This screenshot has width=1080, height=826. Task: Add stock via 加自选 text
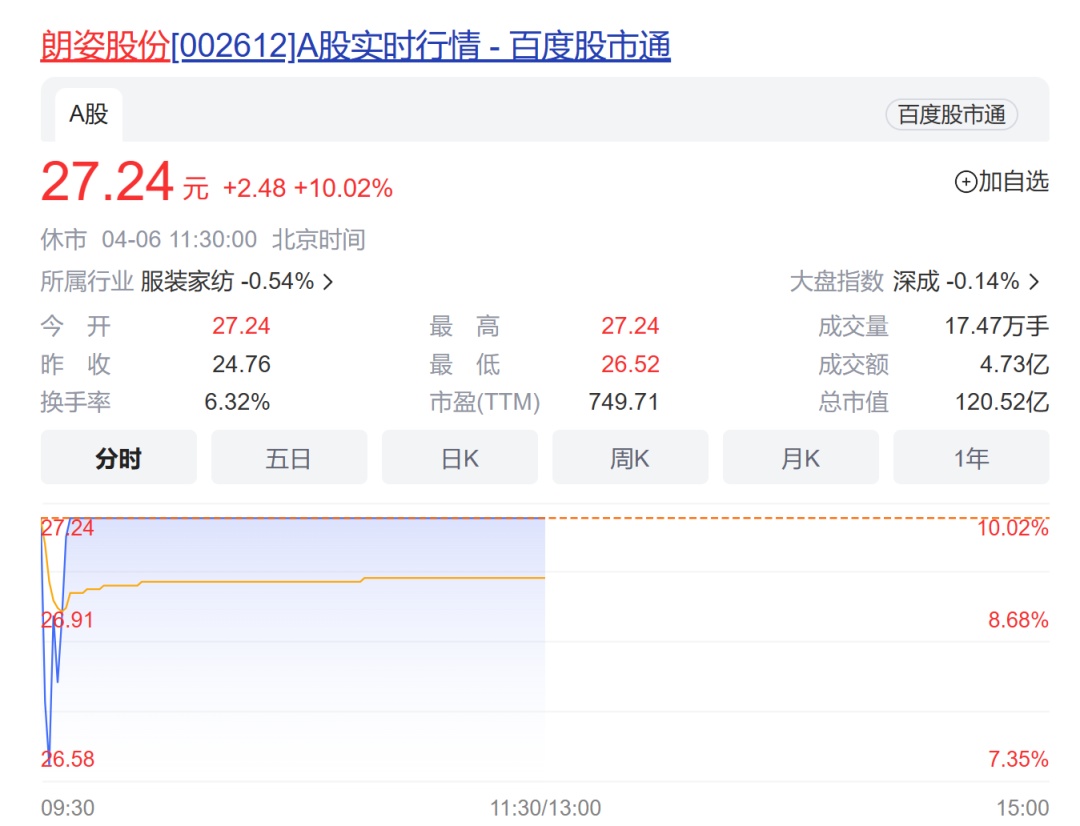(1013, 181)
